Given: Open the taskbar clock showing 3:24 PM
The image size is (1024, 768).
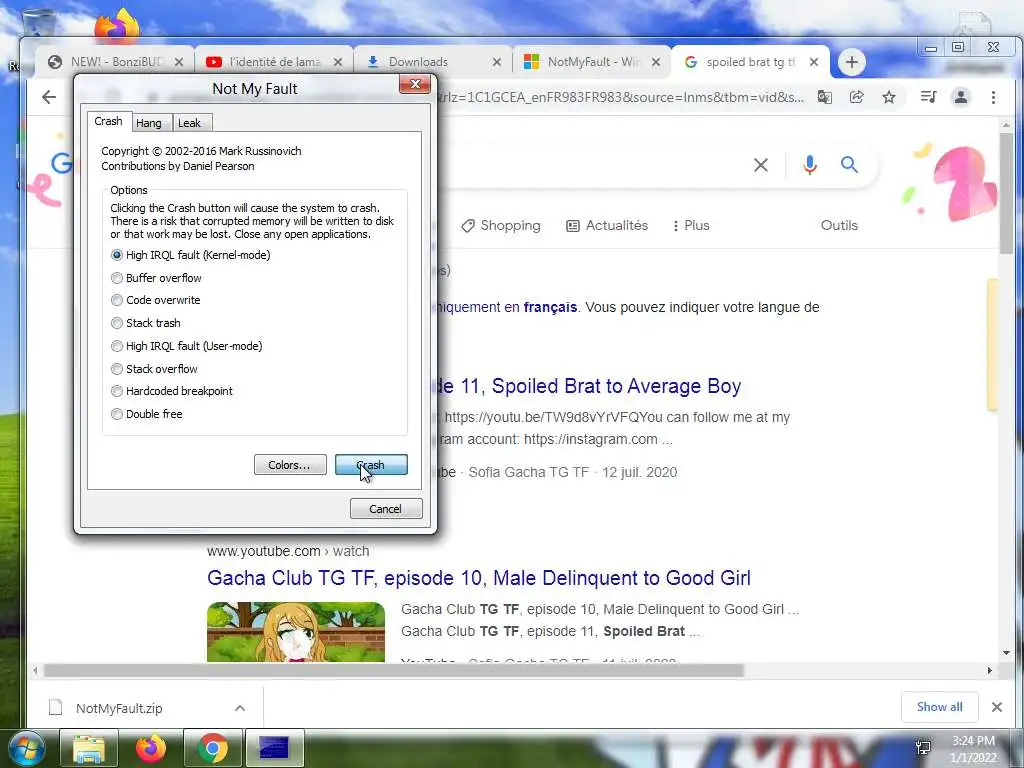Looking at the screenshot, I should point(973,749).
